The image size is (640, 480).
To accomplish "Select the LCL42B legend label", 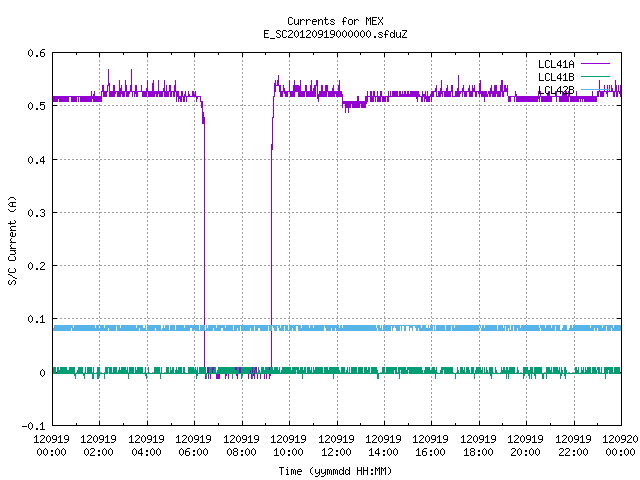I will click(x=556, y=90).
